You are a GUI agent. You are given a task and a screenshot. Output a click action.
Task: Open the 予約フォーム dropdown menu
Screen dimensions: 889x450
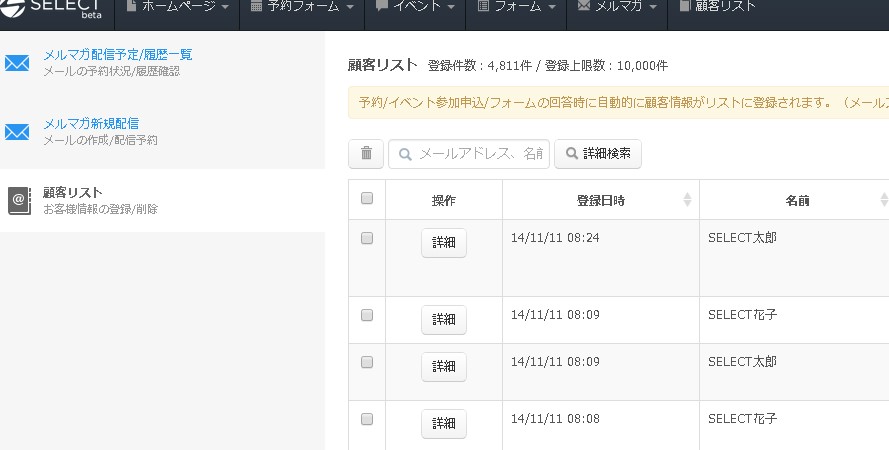(302, 7)
